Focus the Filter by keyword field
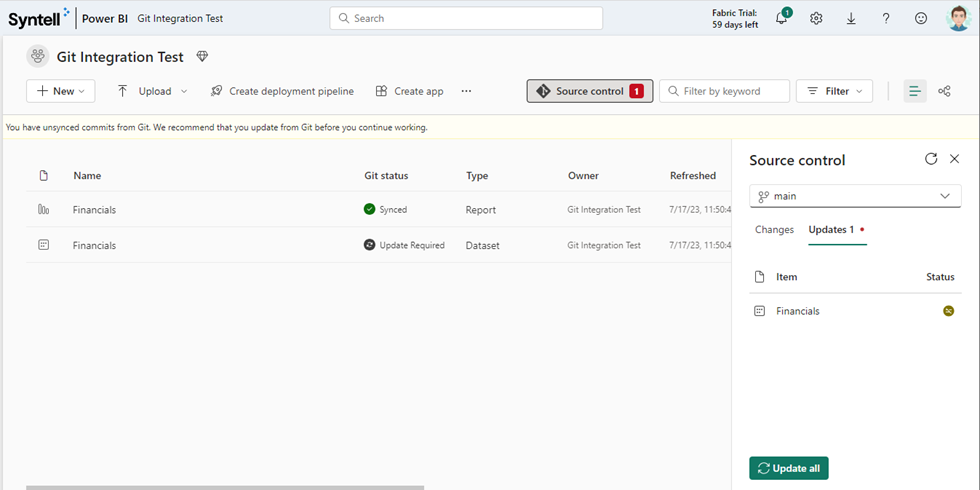Screen dimensions: 980x490 [724, 91]
